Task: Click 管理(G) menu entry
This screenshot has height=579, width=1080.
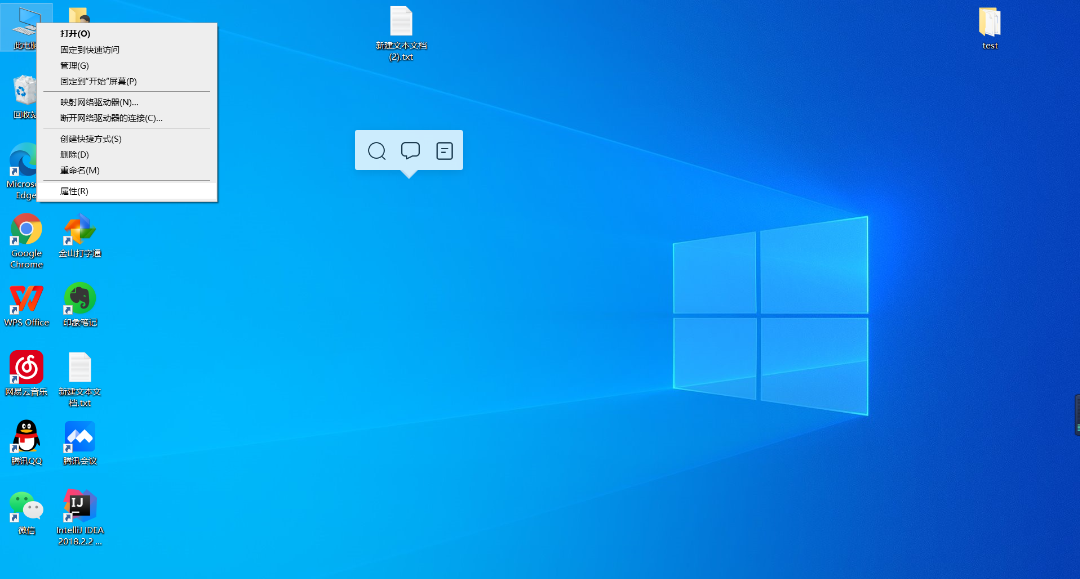Action: pos(127,65)
